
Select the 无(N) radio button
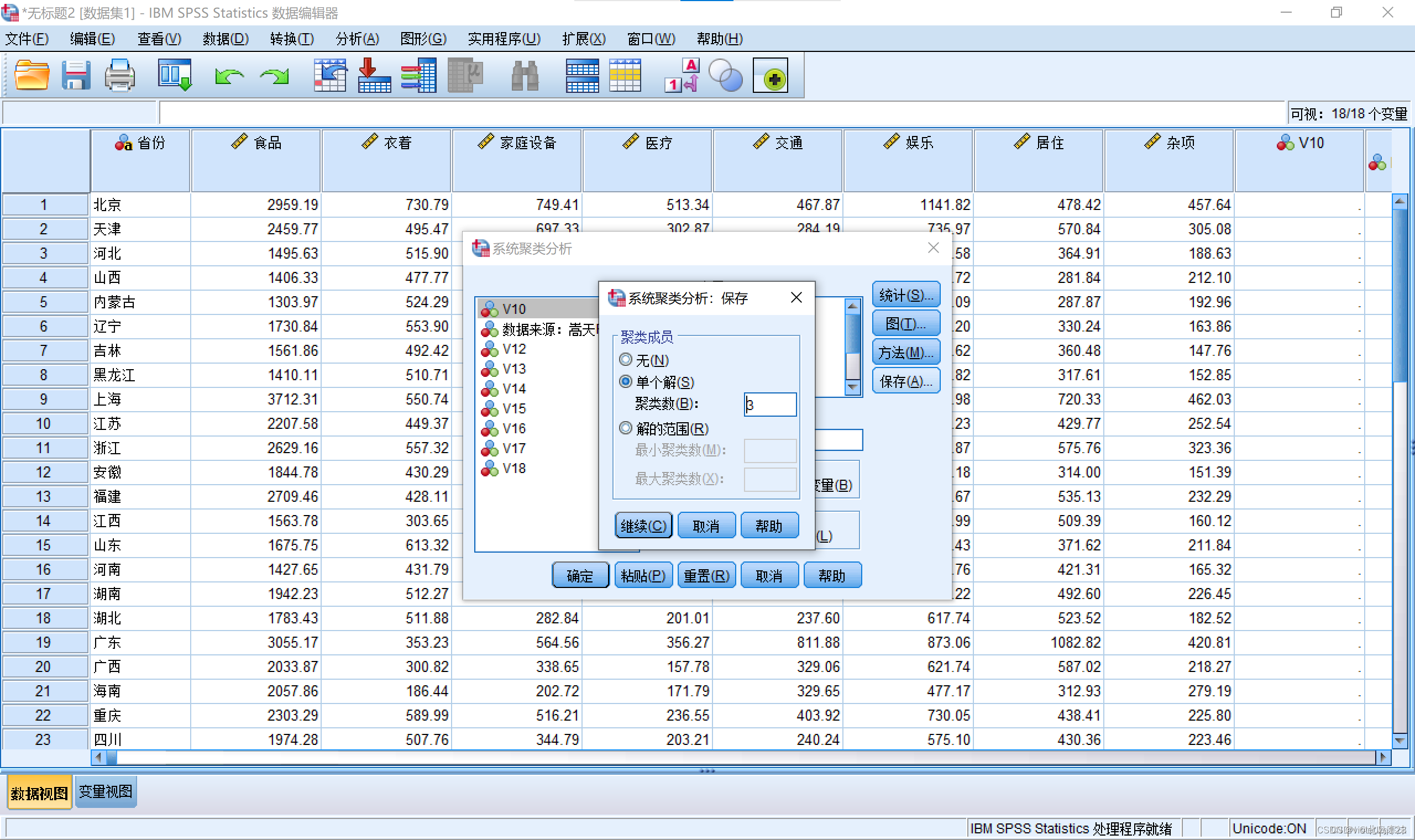coord(626,360)
